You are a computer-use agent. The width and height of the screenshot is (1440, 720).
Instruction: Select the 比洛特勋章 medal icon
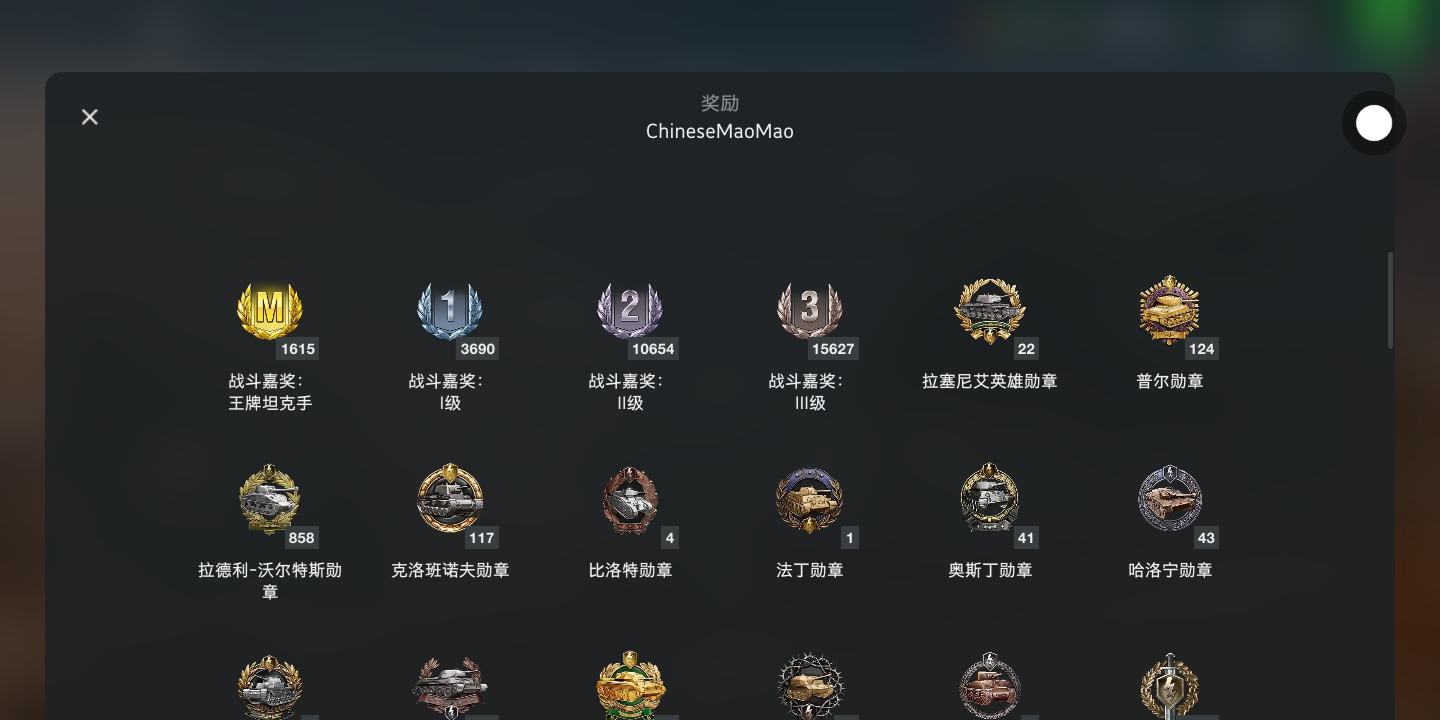(630, 499)
